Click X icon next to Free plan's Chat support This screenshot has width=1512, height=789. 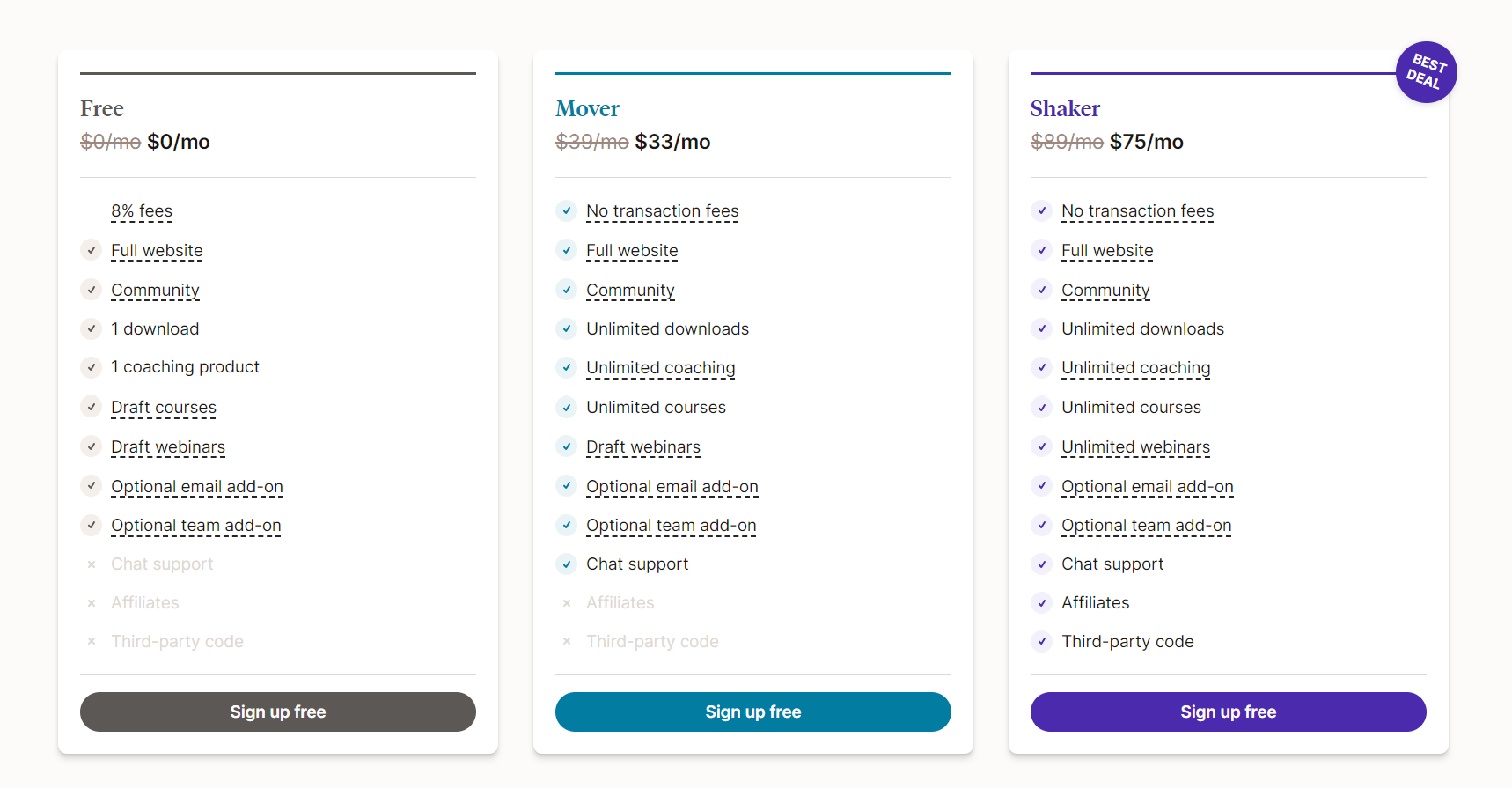(92, 564)
